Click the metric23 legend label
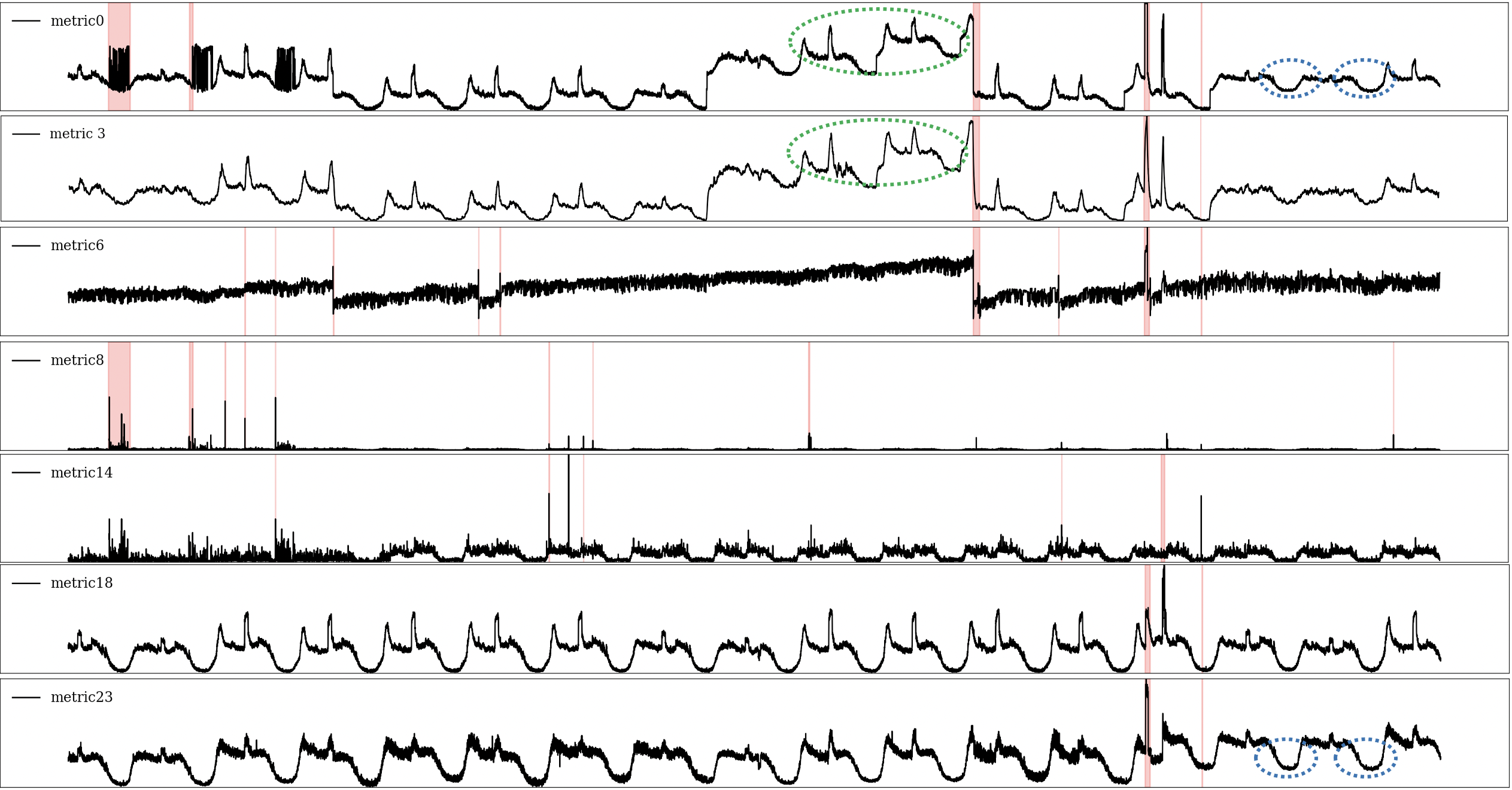This screenshot has width=1512, height=790. [x=81, y=697]
